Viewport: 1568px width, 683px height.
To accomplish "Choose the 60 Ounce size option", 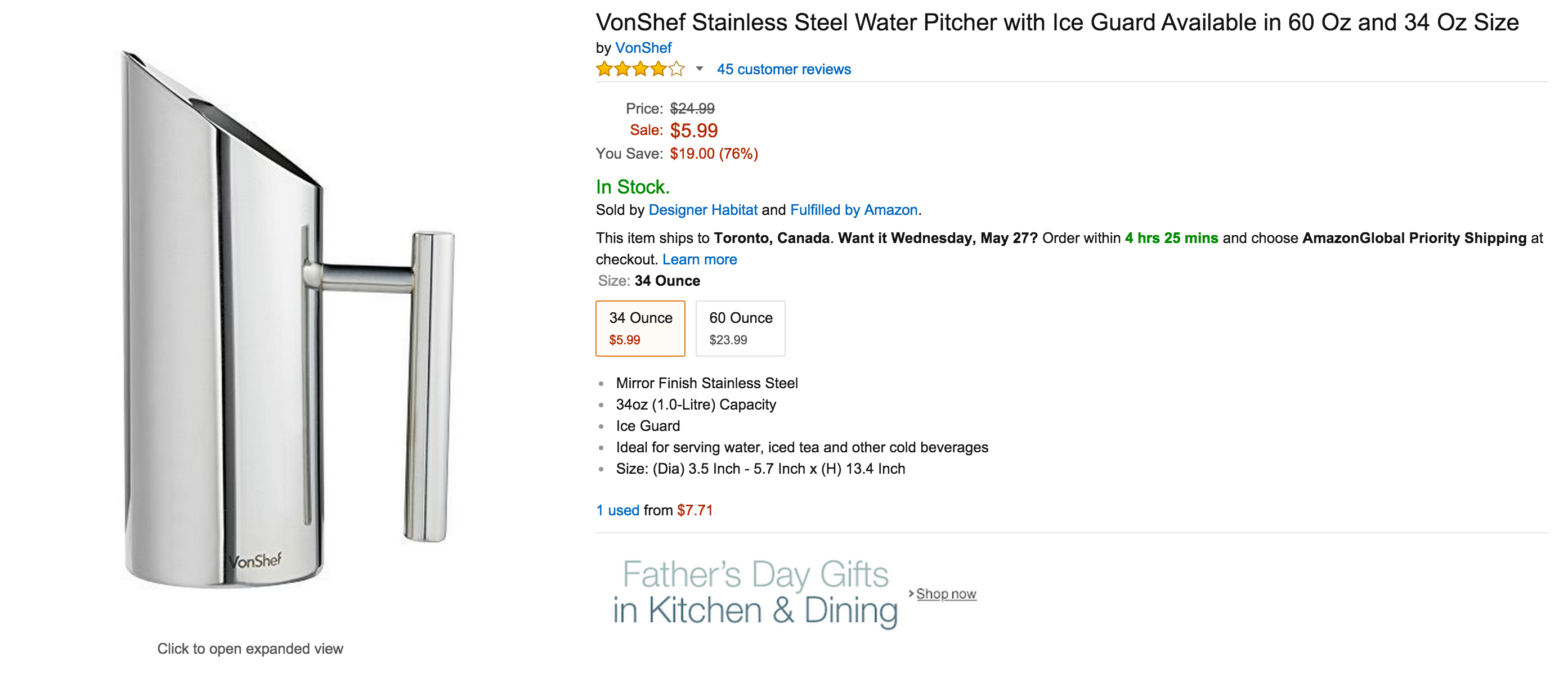I will (740, 328).
